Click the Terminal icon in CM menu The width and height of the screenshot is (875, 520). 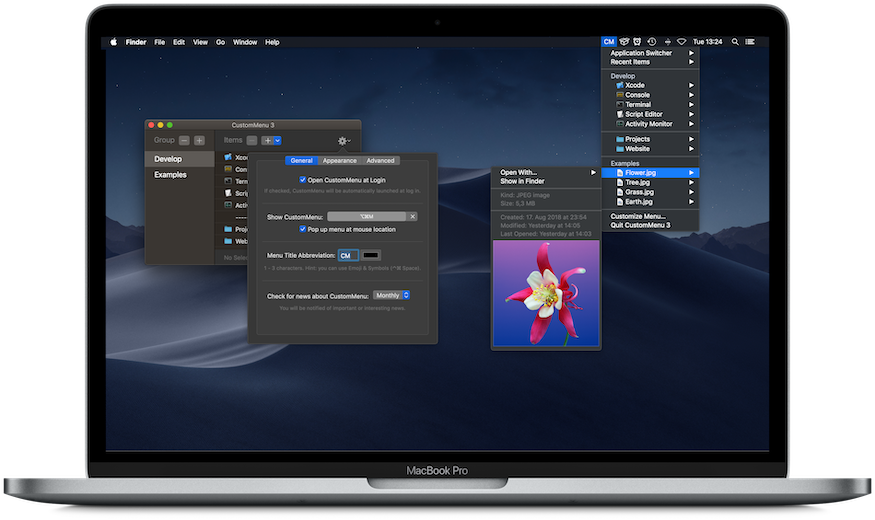click(619, 104)
